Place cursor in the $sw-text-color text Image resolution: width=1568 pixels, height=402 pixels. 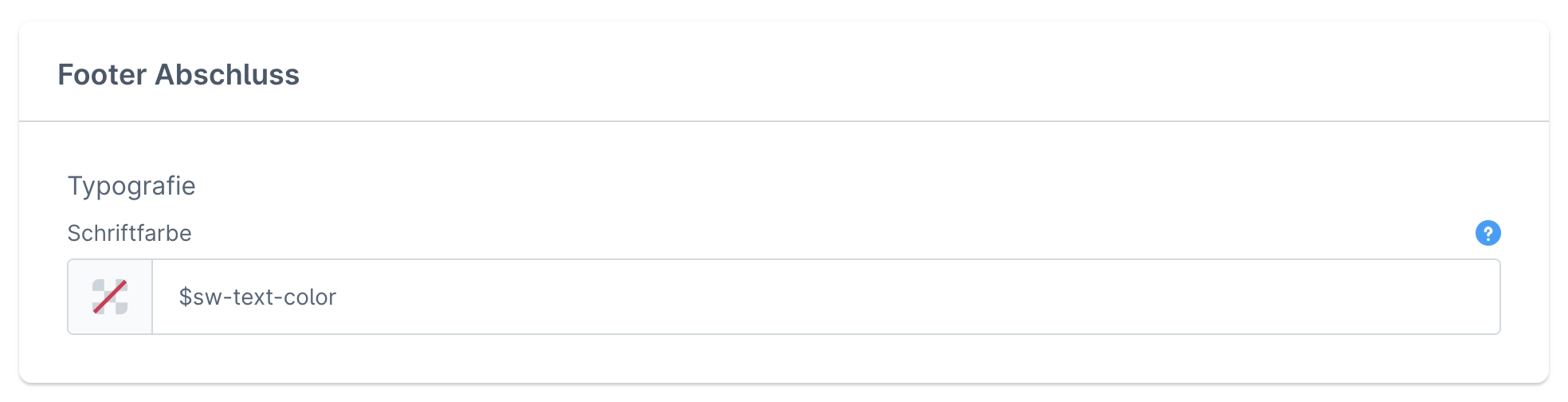point(257,297)
